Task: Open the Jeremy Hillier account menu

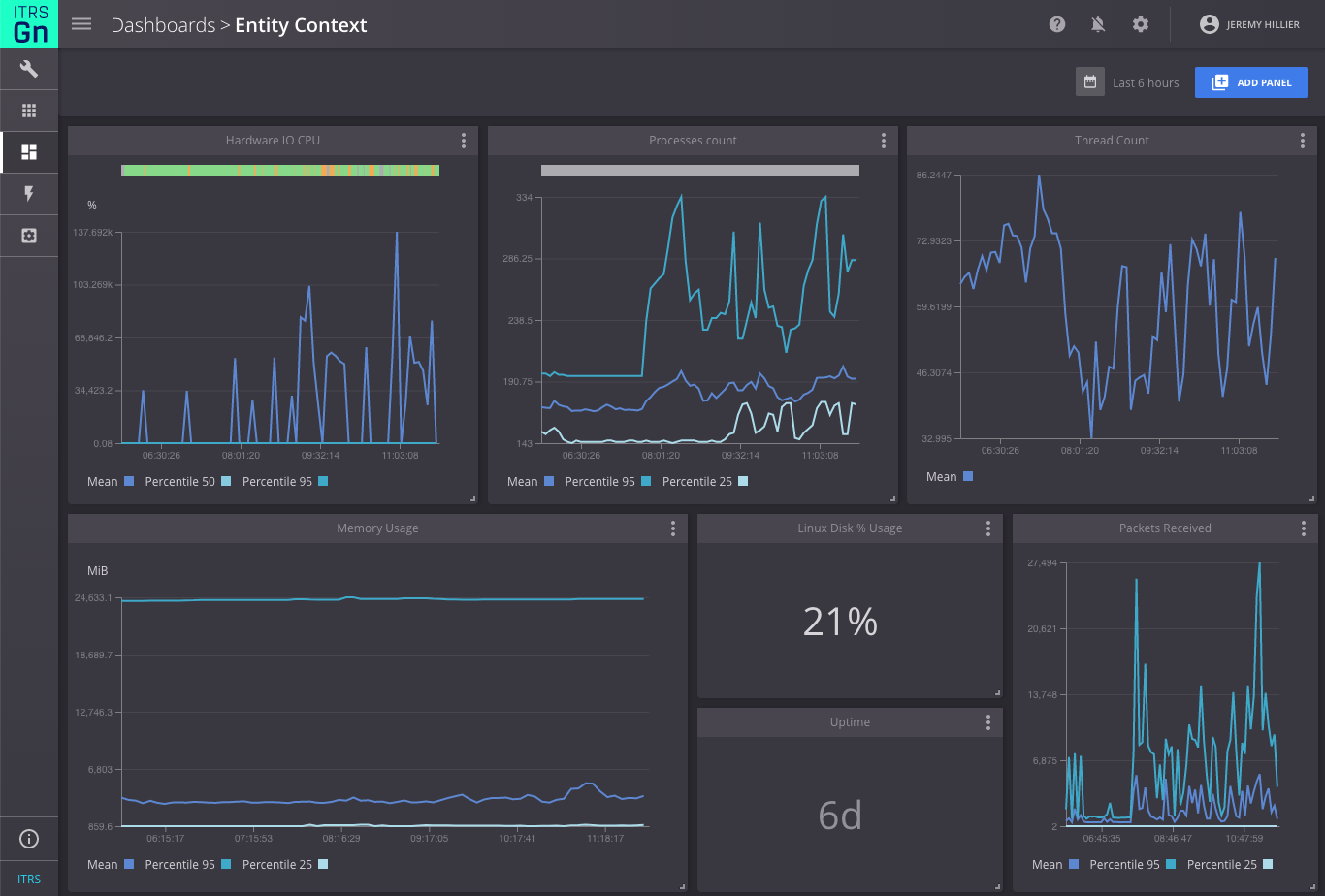Action: [1249, 24]
